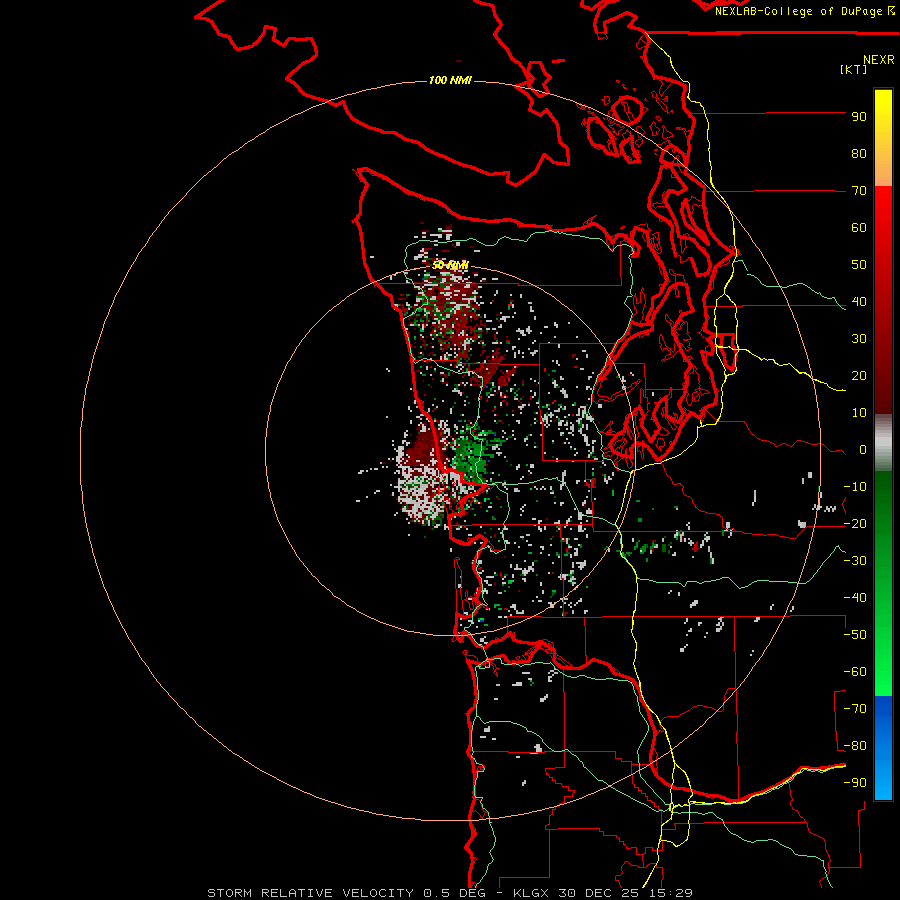Click the -50 knot scale label

[855, 635]
